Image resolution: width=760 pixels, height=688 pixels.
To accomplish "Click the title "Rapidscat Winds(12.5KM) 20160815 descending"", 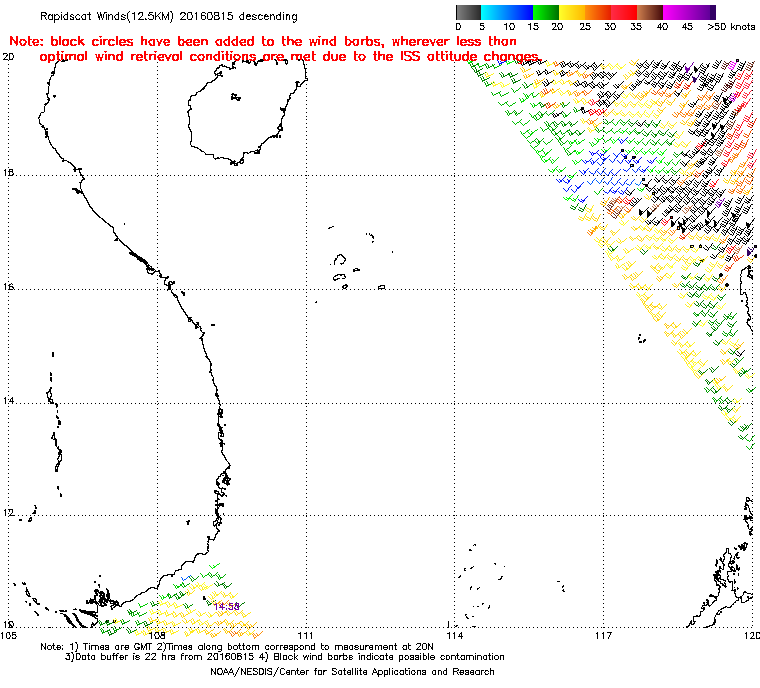I will [x=169, y=16].
